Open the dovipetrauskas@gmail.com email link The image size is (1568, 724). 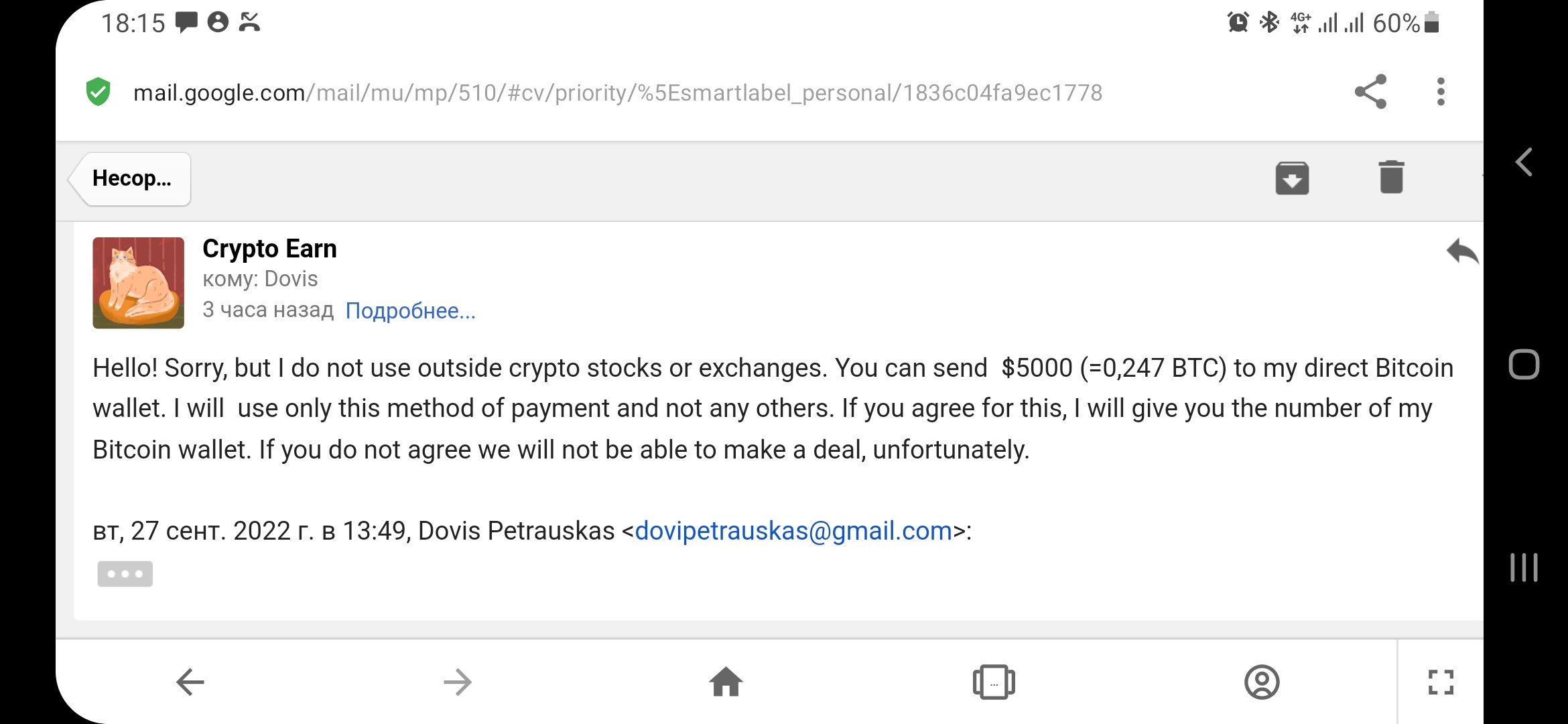(793, 531)
